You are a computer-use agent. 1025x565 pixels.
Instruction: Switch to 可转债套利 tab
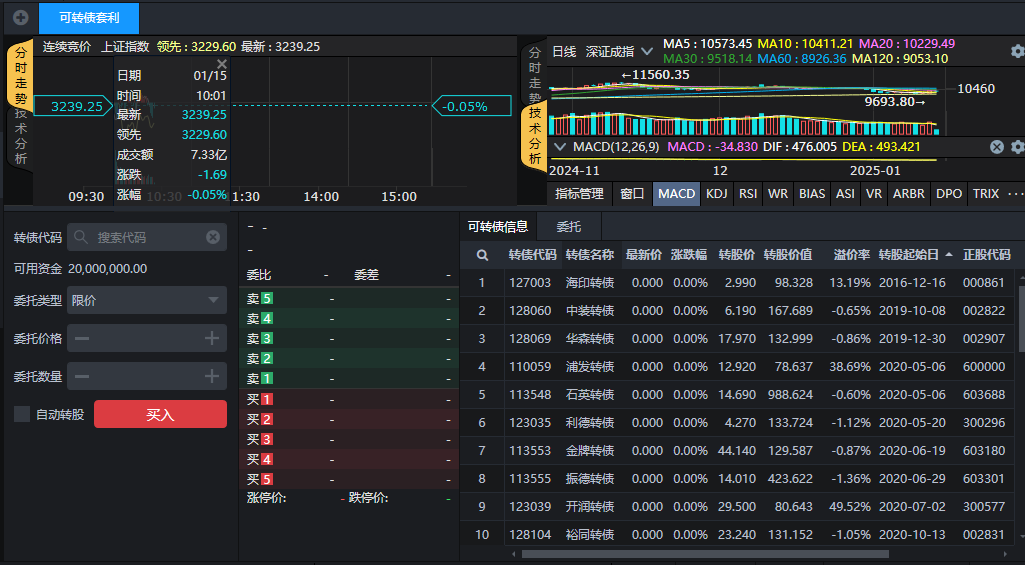89,18
